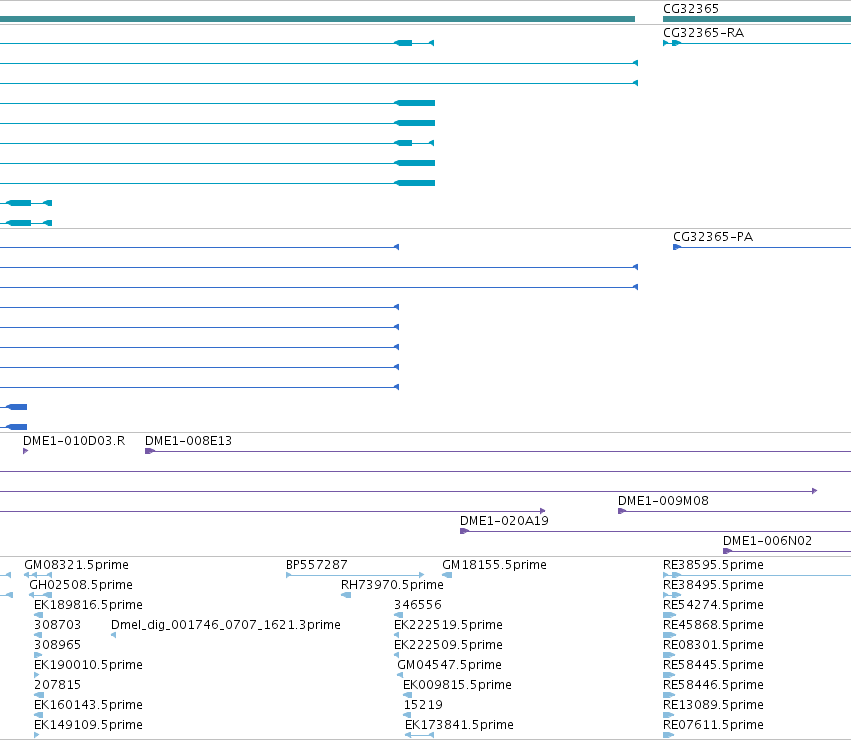
Task: Click the BP557287 EST label
Action: [x=316, y=565]
